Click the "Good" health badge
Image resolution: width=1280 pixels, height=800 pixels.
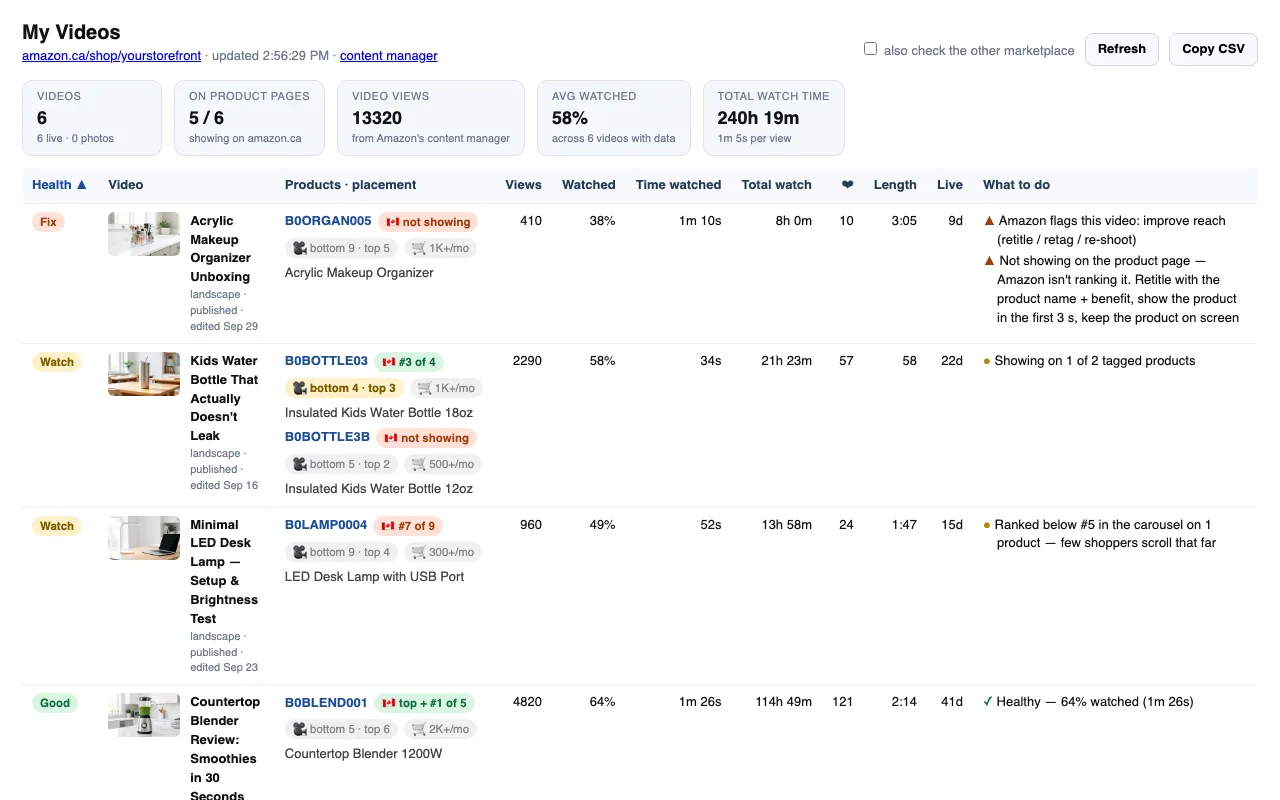pyautogui.click(x=55, y=703)
